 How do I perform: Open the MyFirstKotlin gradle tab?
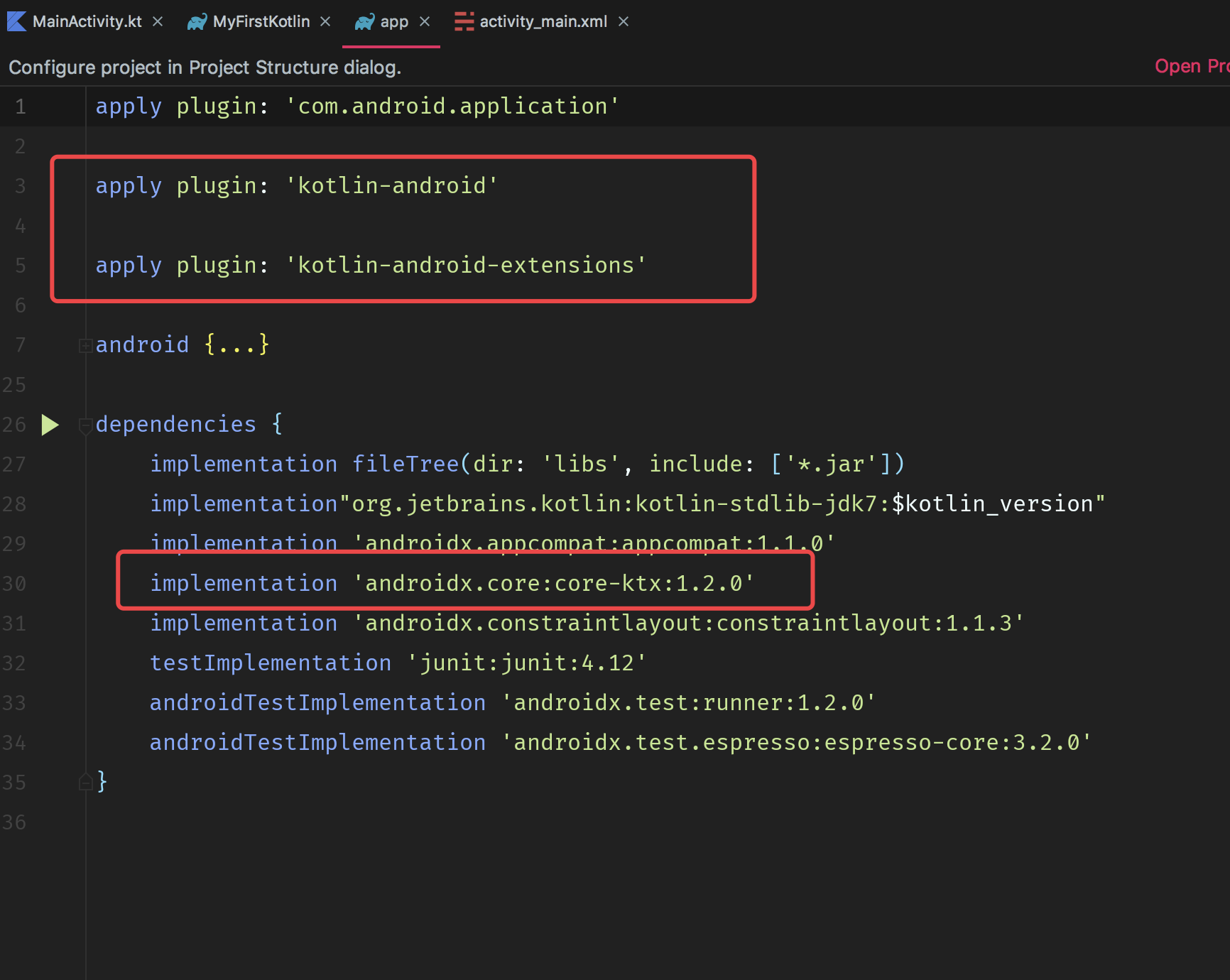point(261,22)
